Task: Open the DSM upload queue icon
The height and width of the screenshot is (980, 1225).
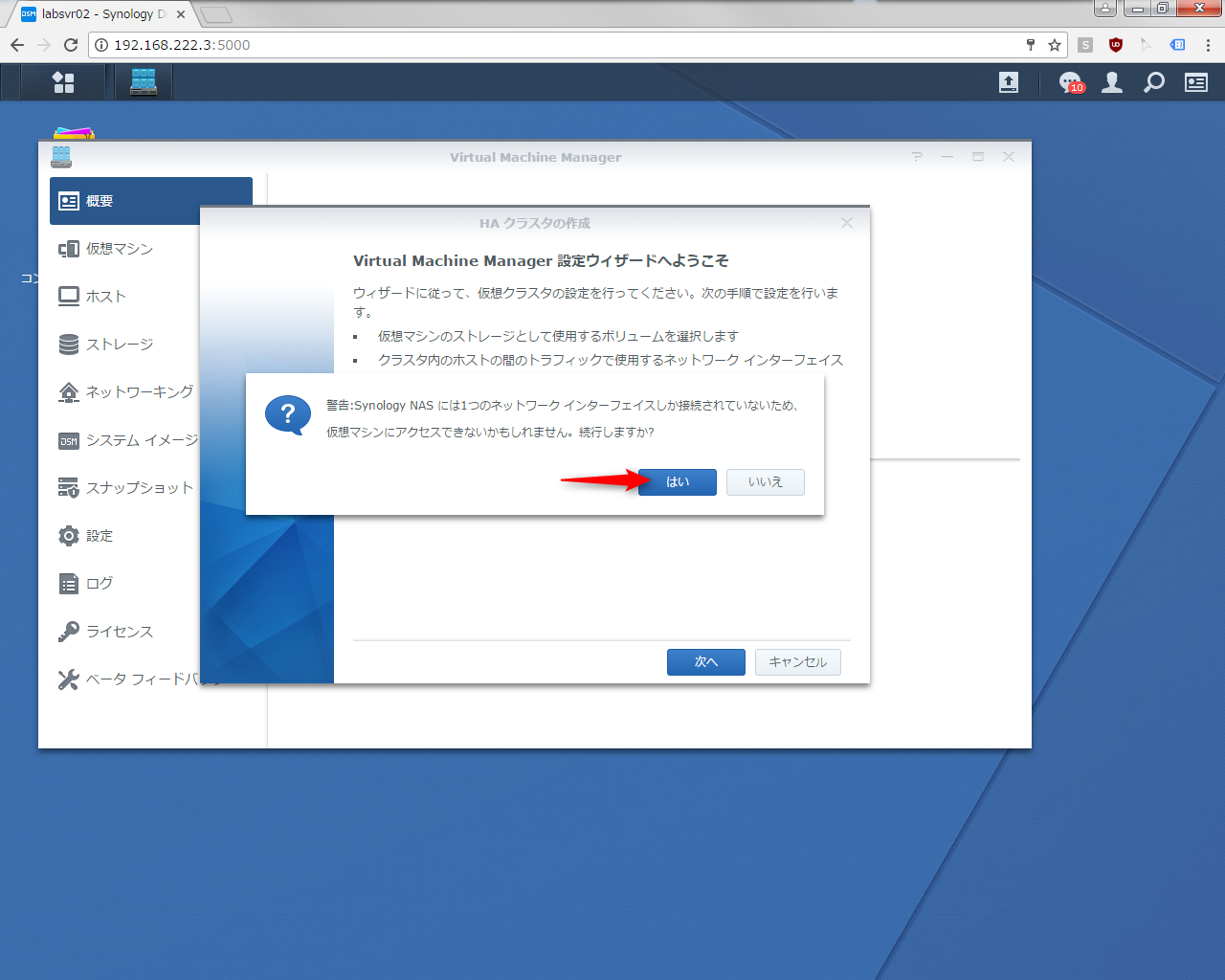Action: (1009, 82)
